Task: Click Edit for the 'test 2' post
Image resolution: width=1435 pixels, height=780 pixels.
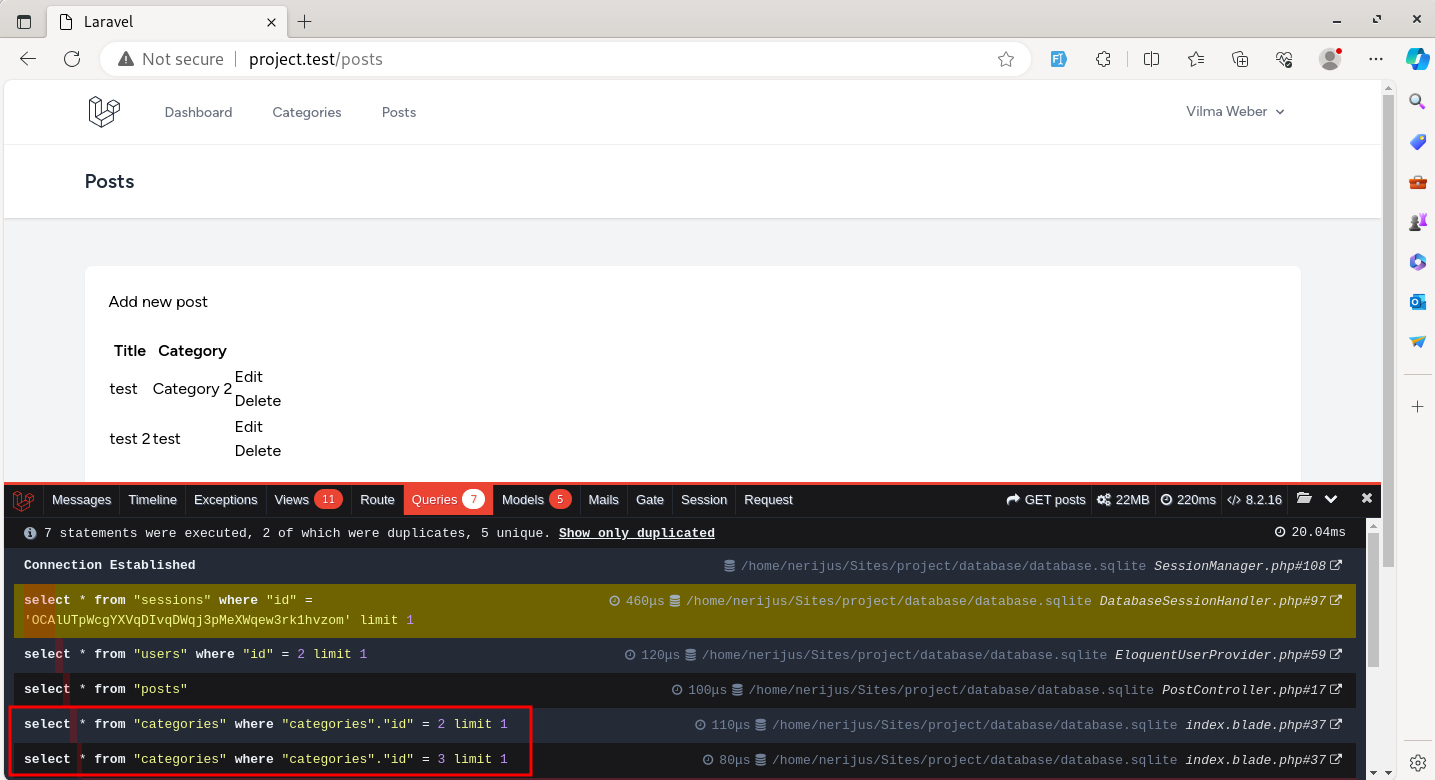Action: point(249,427)
